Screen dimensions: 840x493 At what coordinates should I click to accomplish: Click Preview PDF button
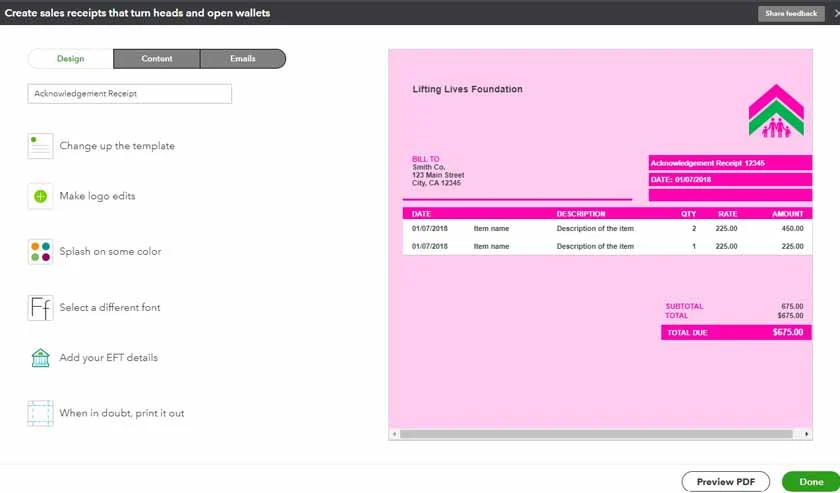coord(726,482)
